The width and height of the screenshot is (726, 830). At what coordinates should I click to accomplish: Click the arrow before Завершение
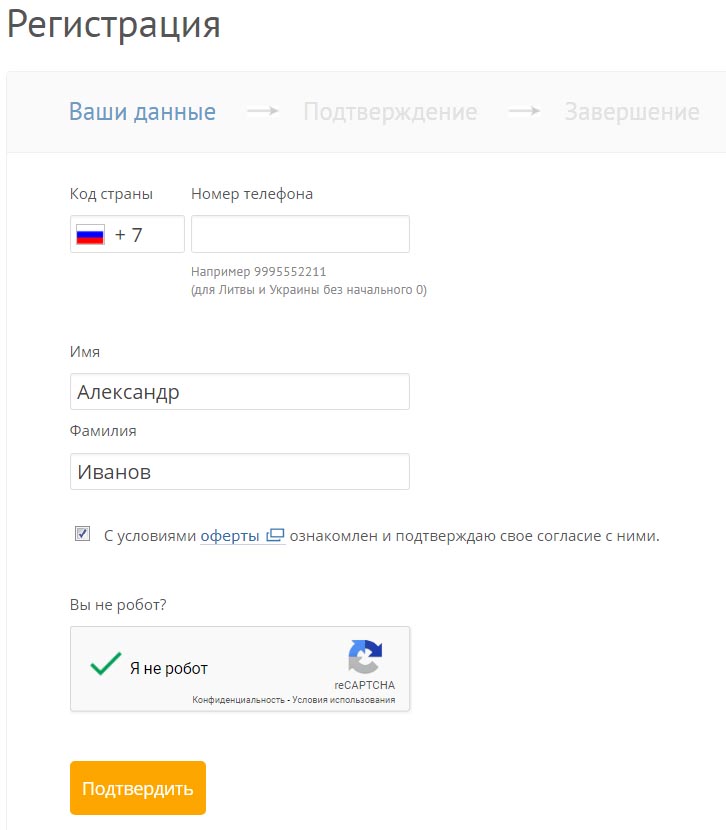(524, 112)
